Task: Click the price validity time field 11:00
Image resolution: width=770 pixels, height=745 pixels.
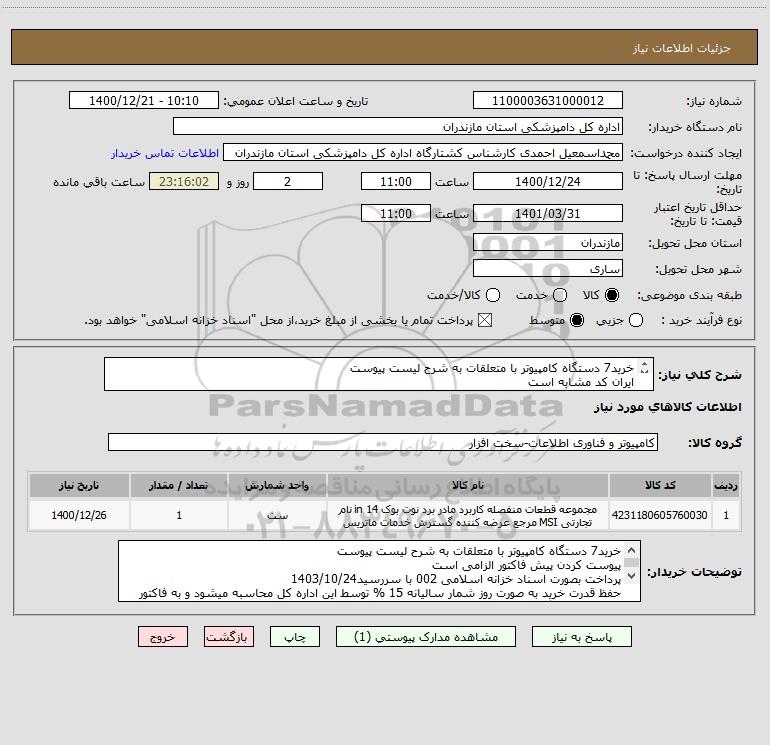Action: tap(396, 213)
